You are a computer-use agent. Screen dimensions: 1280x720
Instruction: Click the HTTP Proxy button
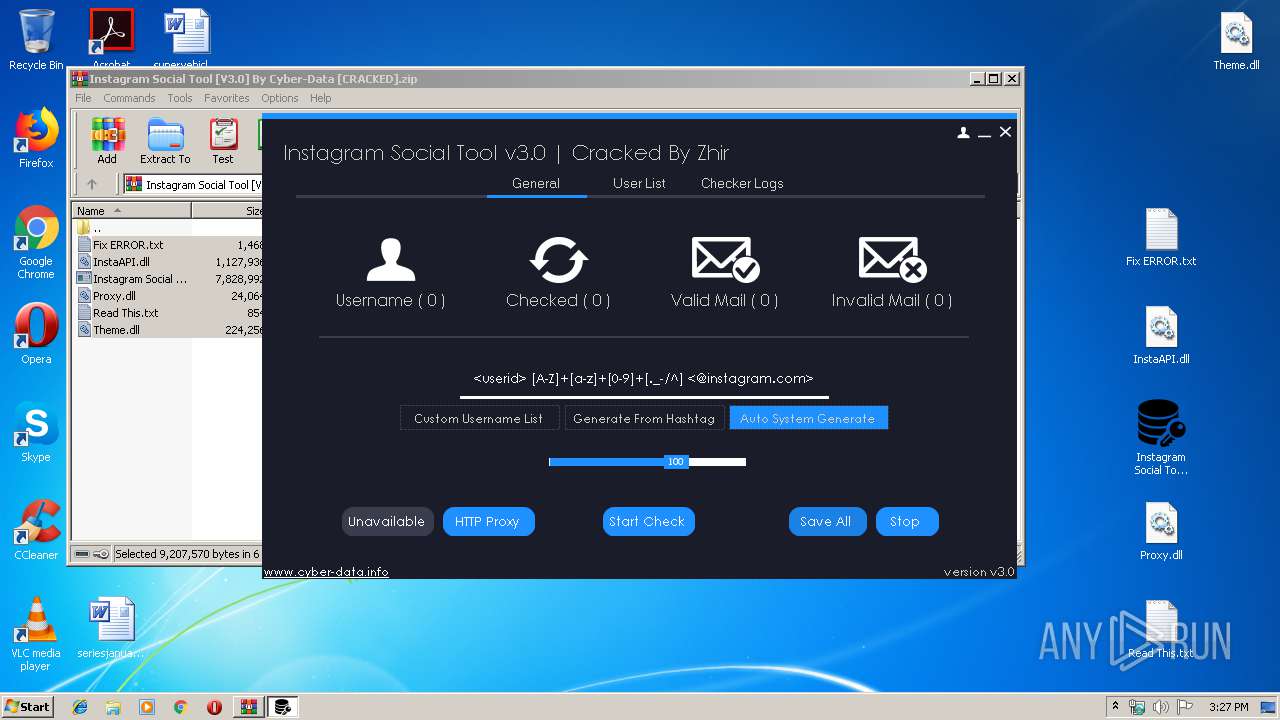(x=488, y=521)
